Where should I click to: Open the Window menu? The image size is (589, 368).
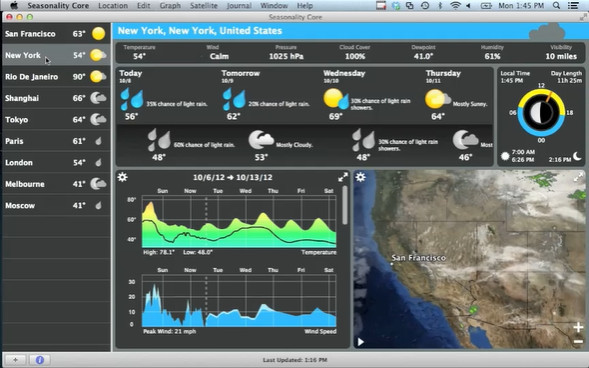coord(274,6)
